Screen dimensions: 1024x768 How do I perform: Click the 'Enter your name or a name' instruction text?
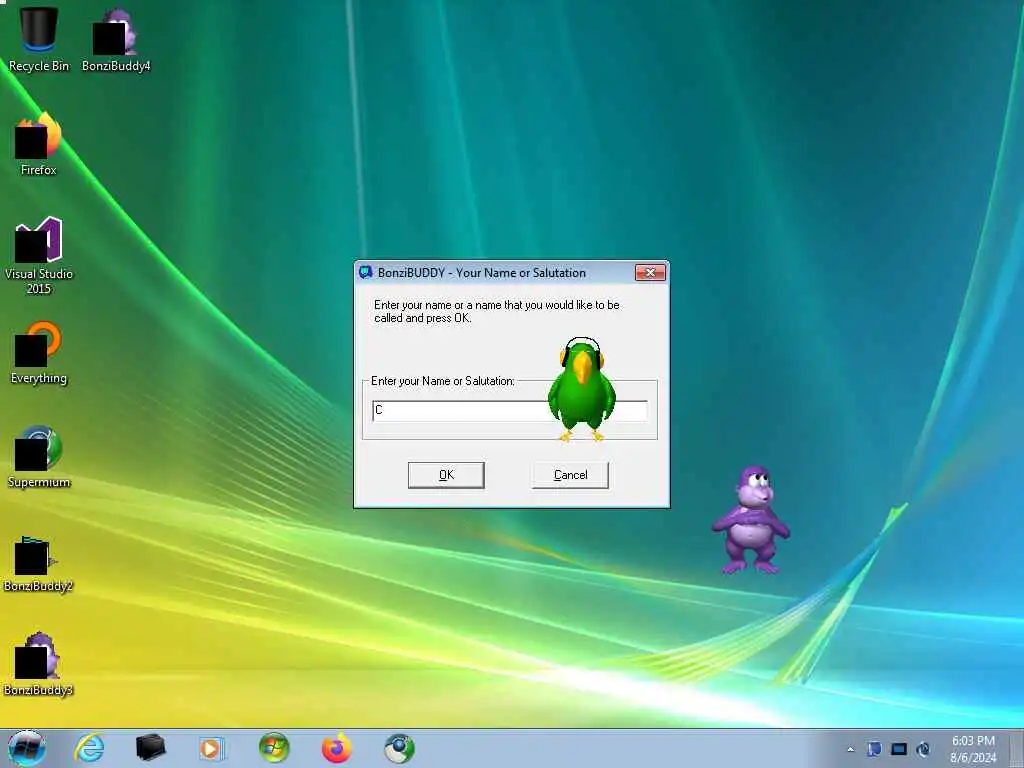(496, 312)
